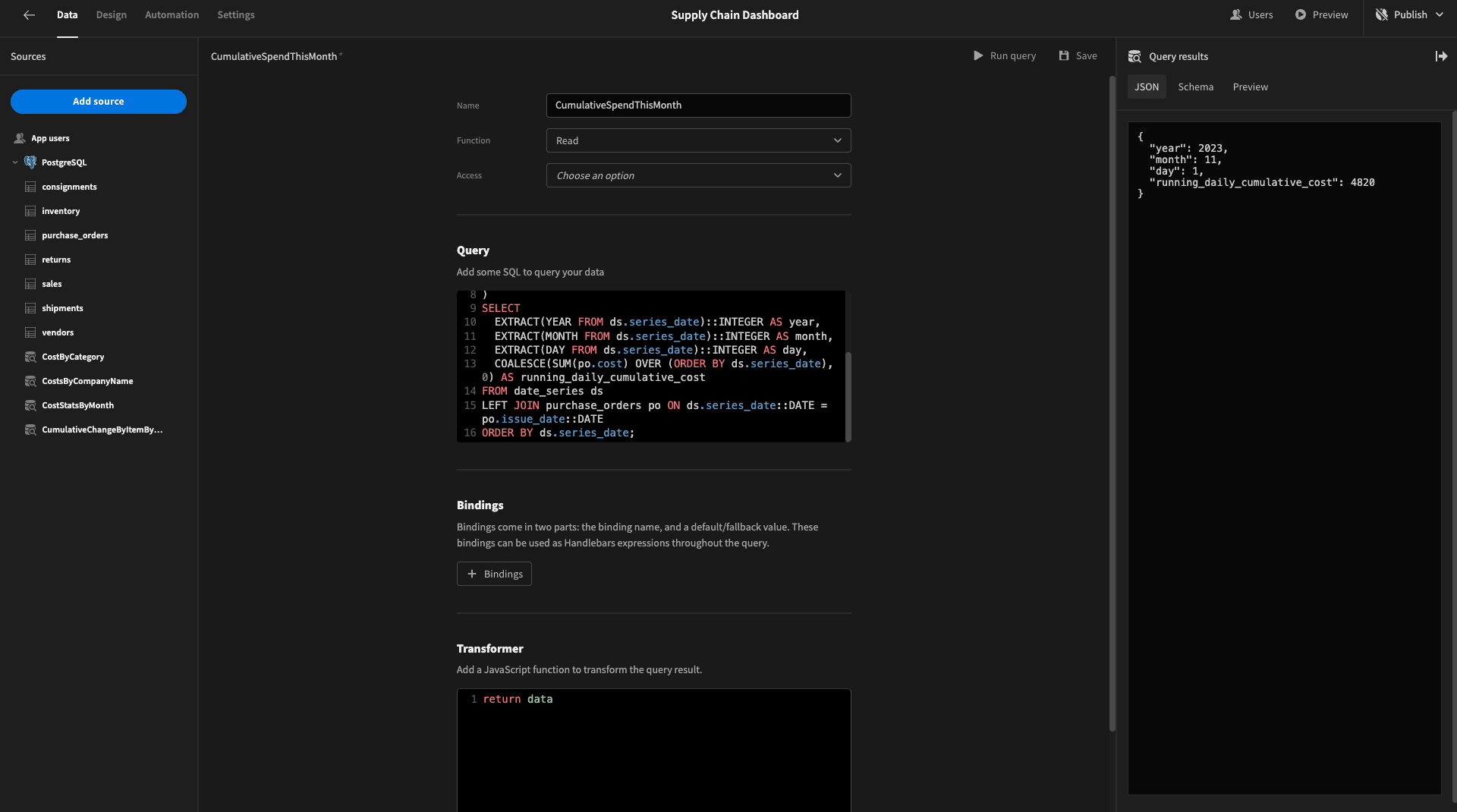
Task: Click the main panel vertical scrollbar
Action: click(1112, 402)
